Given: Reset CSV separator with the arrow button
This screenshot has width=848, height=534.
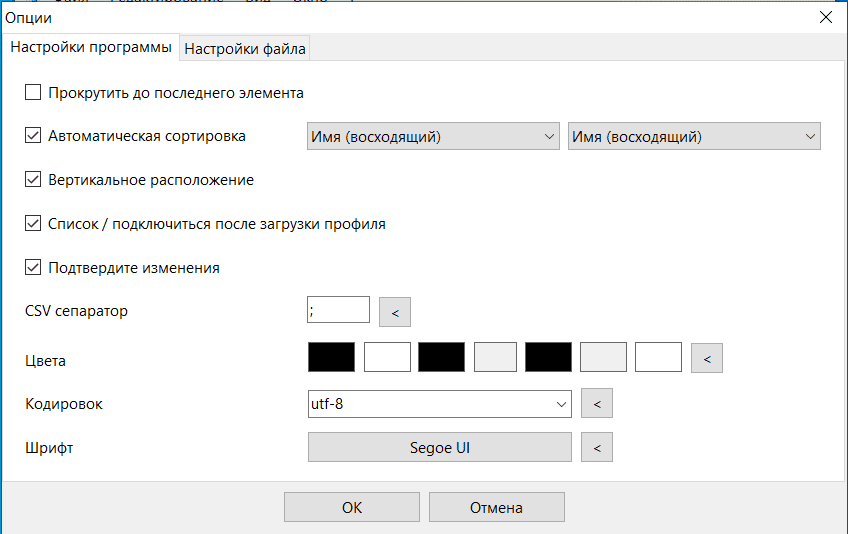Looking at the screenshot, I should click(395, 313).
